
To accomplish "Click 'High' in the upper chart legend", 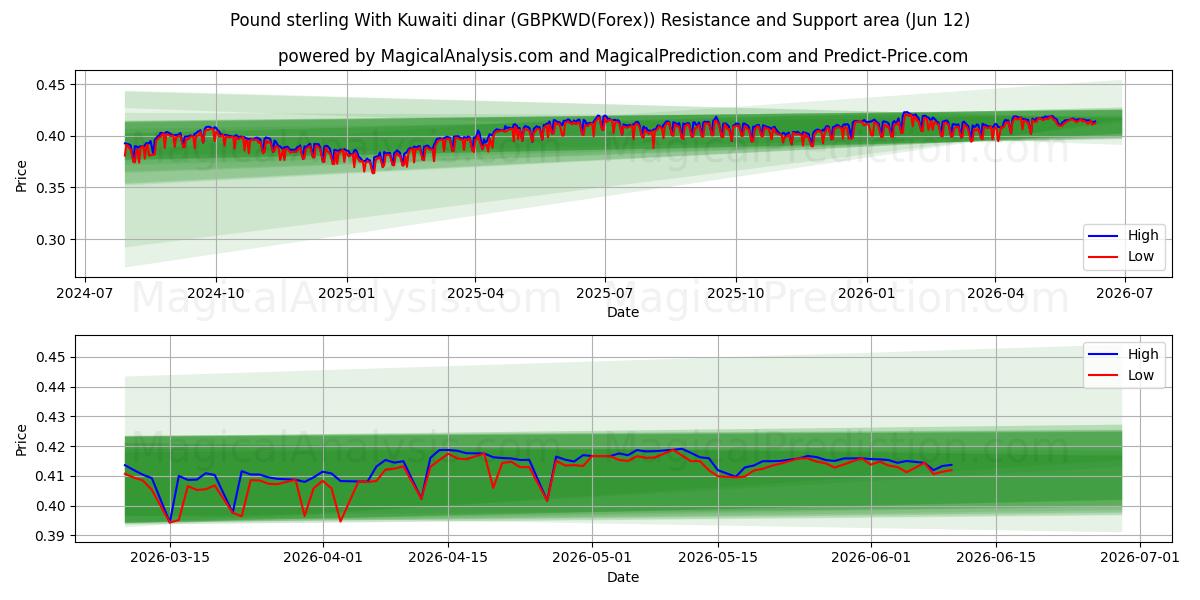I will (1143, 235).
